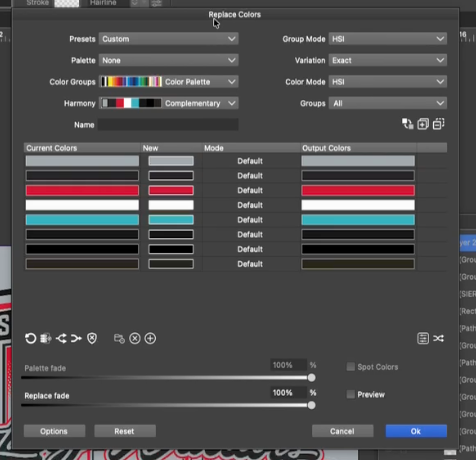The height and width of the screenshot is (460, 476).
Task: Open the Presets dropdown showing Custom
Action: pos(168,39)
